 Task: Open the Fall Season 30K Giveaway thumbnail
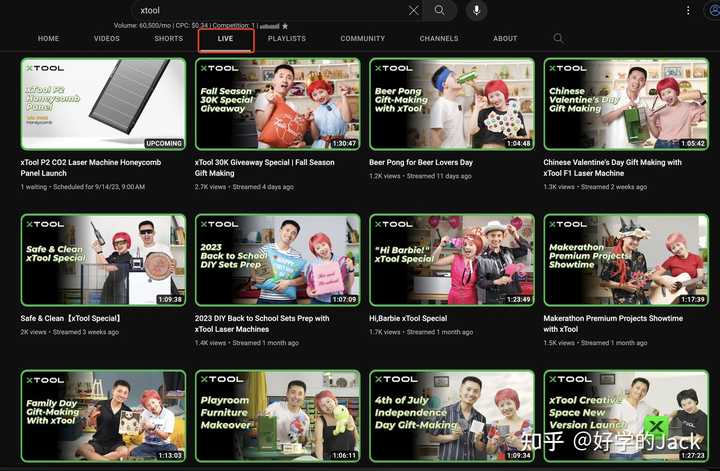click(277, 104)
